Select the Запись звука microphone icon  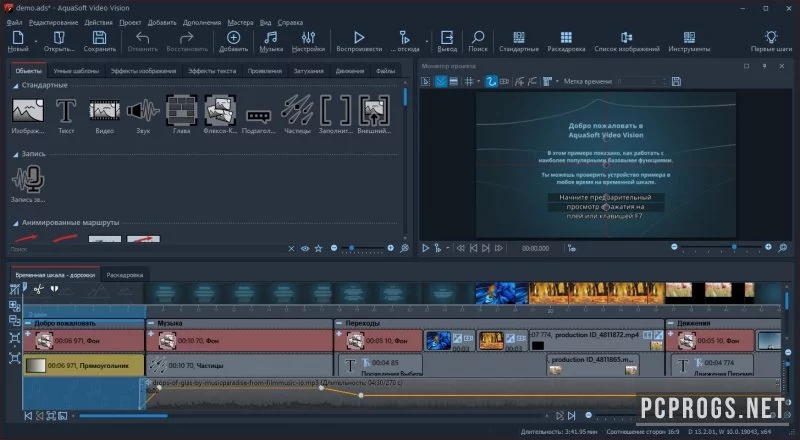(x=28, y=183)
